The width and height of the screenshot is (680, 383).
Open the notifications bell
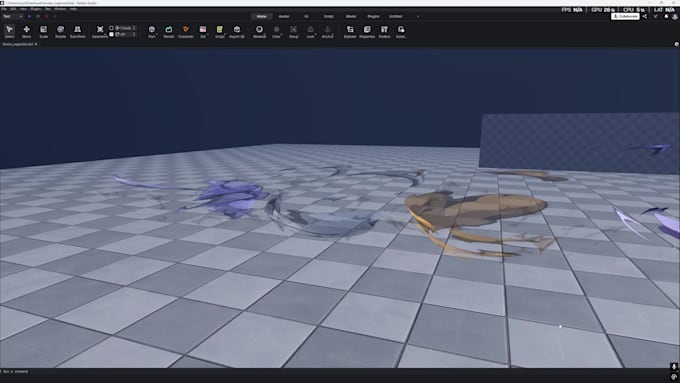tap(667, 16)
